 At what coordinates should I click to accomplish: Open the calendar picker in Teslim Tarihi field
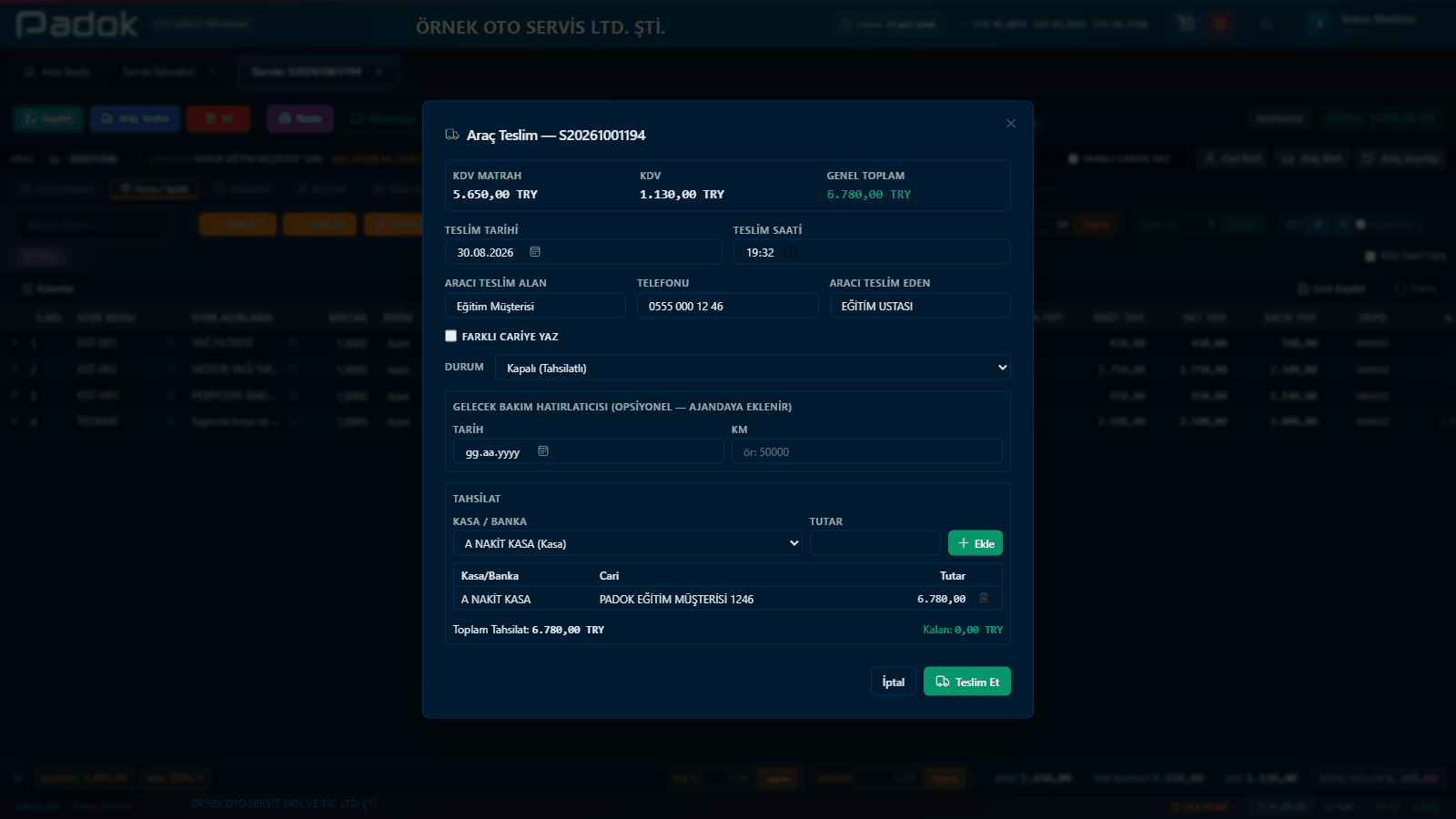(x=535, y=252)
